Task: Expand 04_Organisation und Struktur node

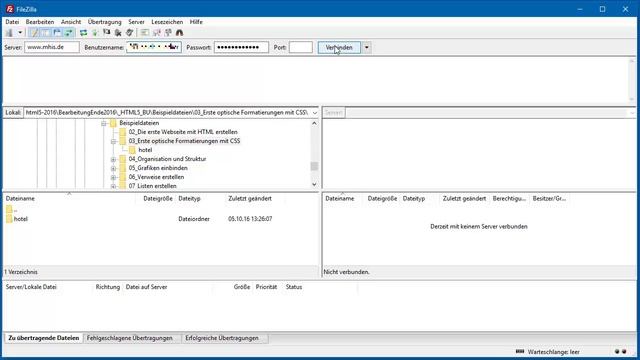Action: coord(113,159)
